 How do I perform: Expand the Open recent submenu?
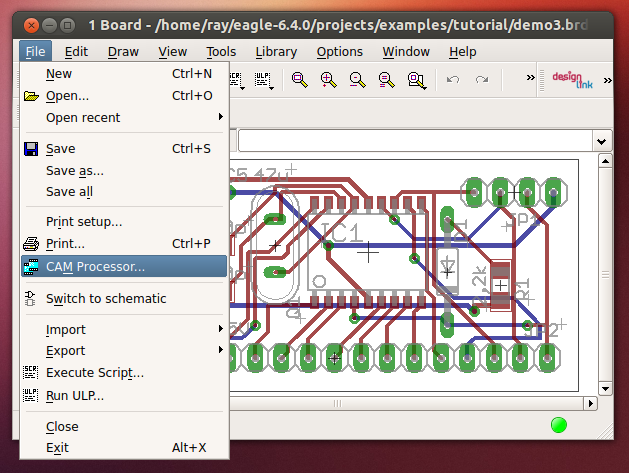coord(124,118)
